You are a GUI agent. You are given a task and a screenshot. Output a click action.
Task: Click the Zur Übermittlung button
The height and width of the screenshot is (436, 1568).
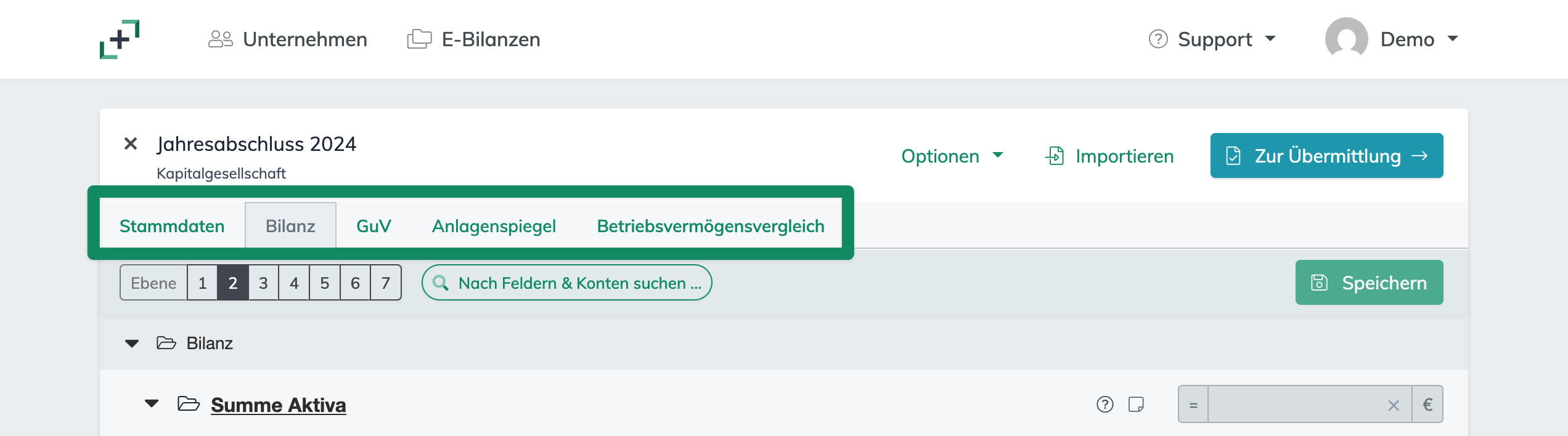click(x=1326, y=155)
